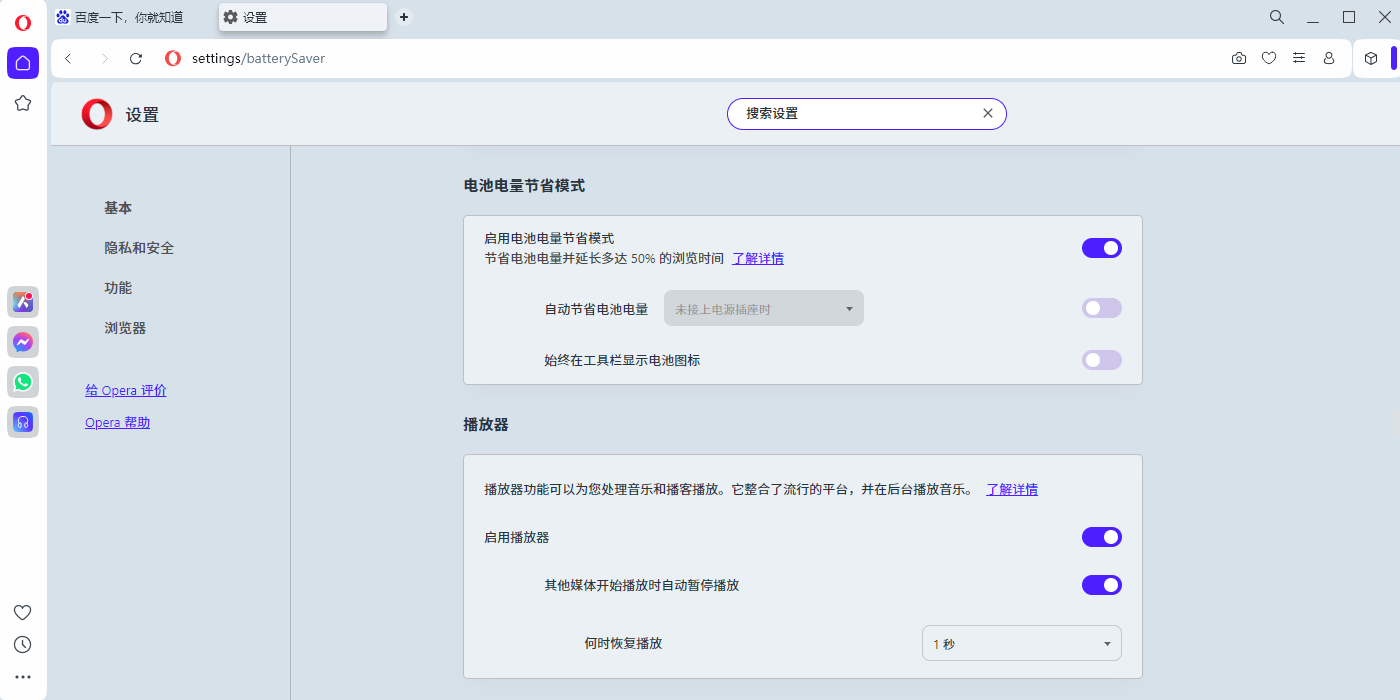Open the History clock icon
The image size is (1400, 700).
coord(23,645)
